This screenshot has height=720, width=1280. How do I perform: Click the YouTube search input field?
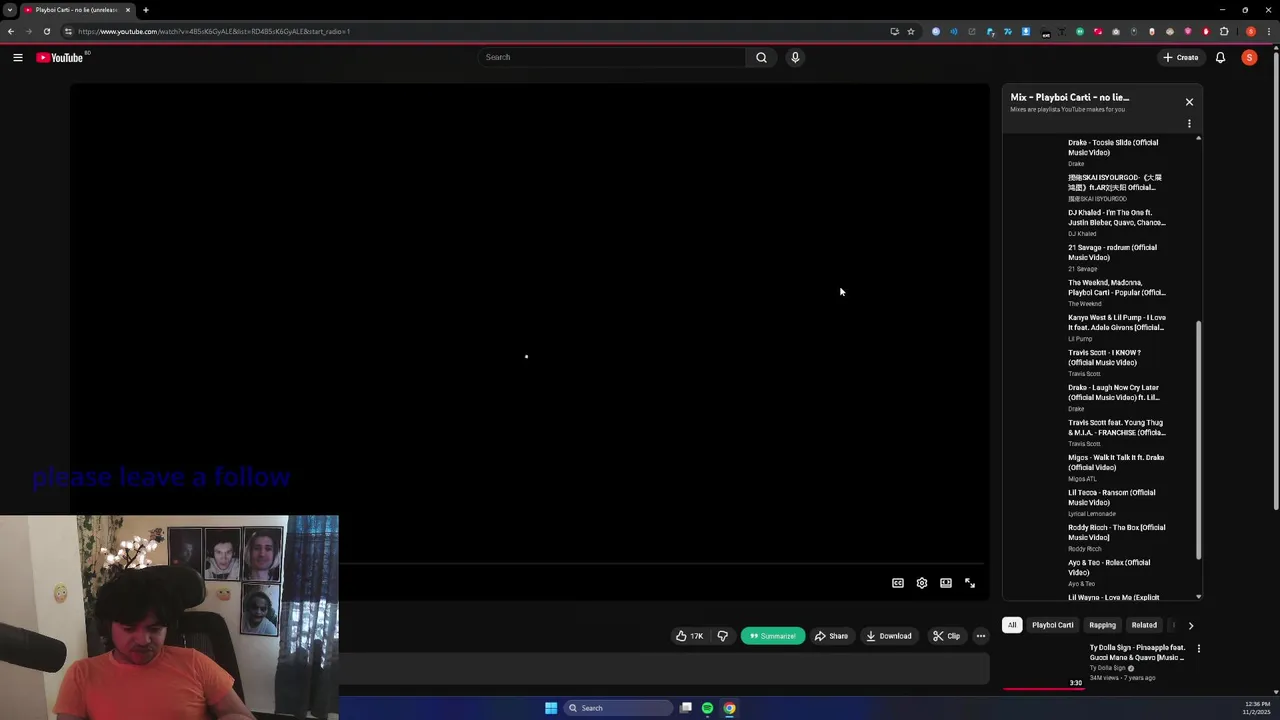pyautogui.click(x=612, y=57)
